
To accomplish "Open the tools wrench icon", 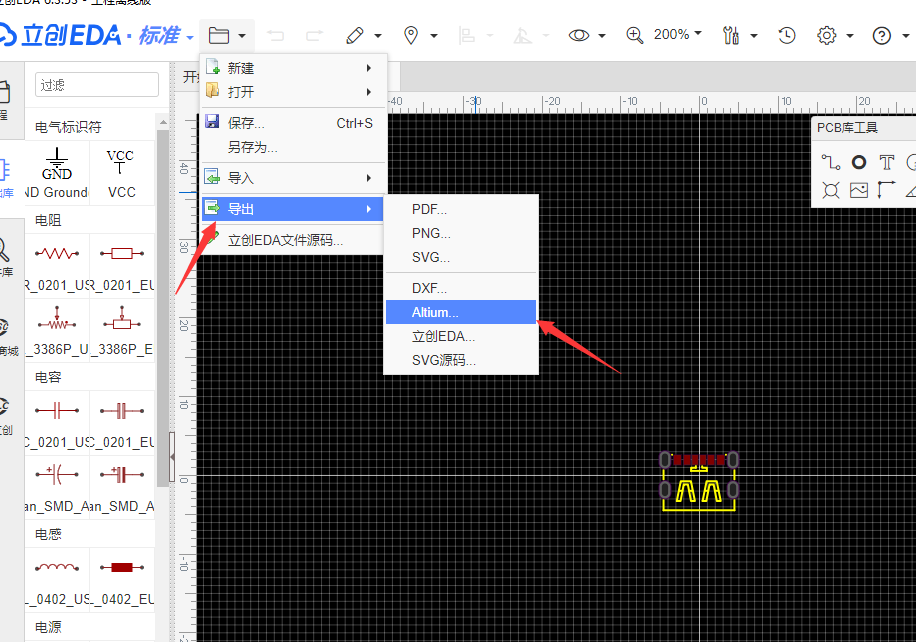I will coord(730,36).
